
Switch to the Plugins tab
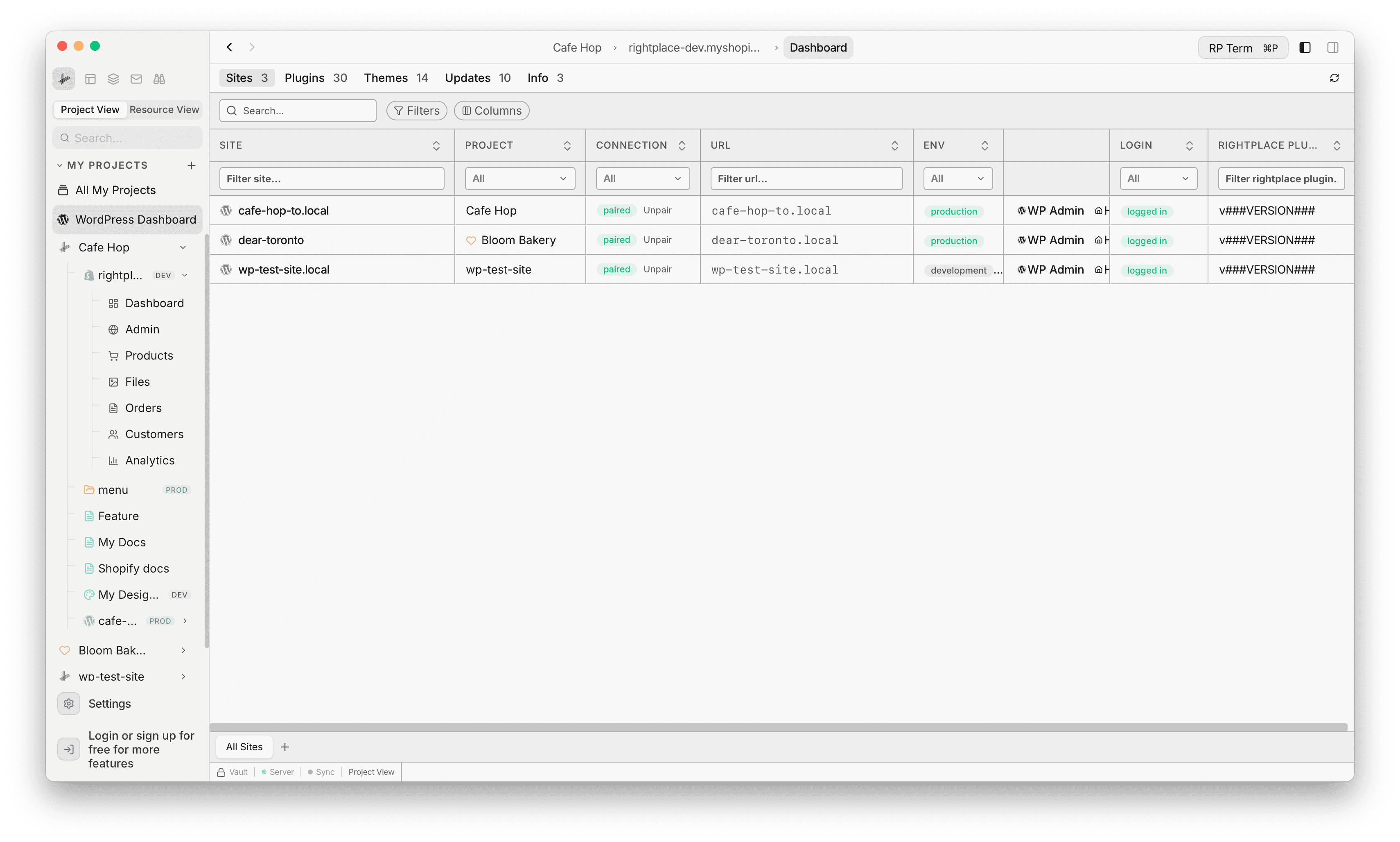pyautogui.click(x=305, y=78)
